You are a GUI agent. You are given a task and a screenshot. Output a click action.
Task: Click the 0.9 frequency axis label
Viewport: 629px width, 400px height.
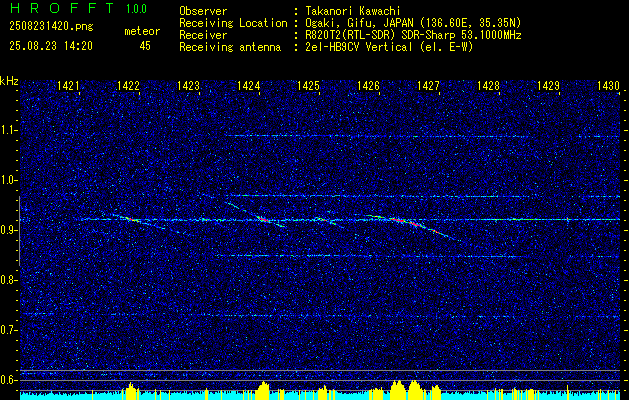click(x=8, y=230)
